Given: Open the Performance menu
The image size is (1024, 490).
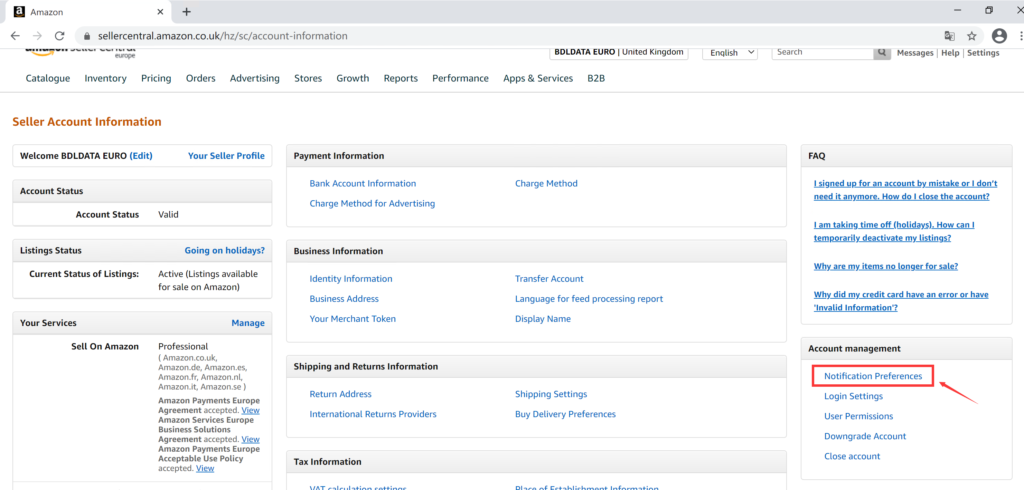Looking at the screenshot, I should click(460, 78).
